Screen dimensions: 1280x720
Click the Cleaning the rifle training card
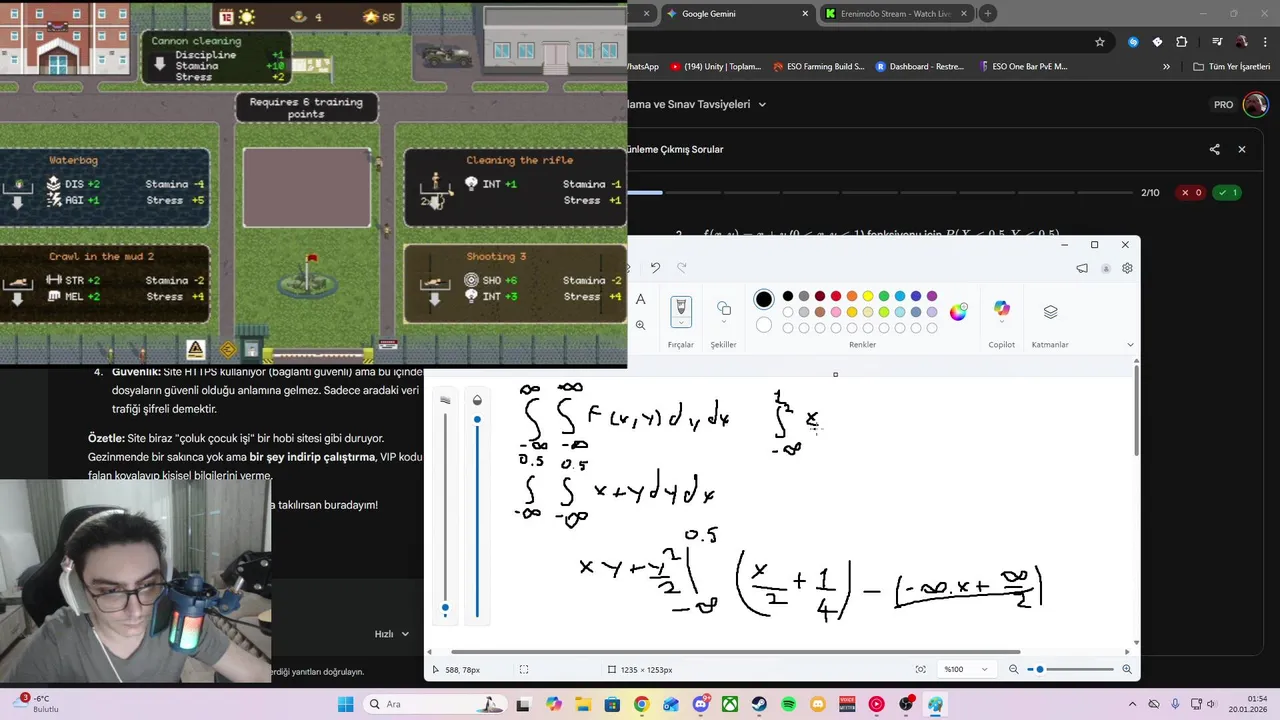516,186
